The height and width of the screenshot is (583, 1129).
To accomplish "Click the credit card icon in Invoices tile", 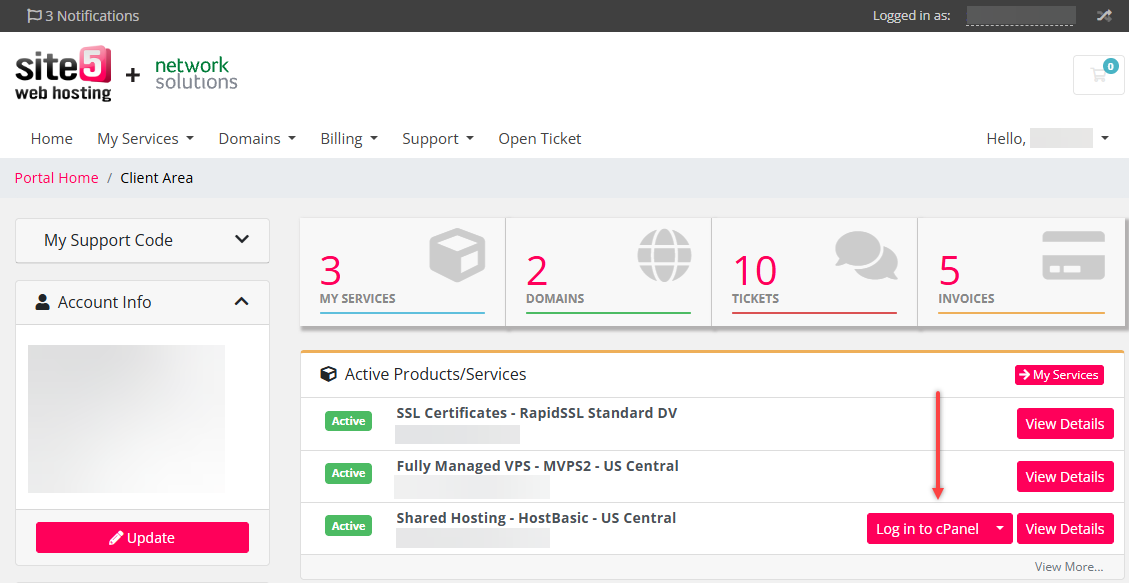I will pyautogui.click(x=1074, y=256).
